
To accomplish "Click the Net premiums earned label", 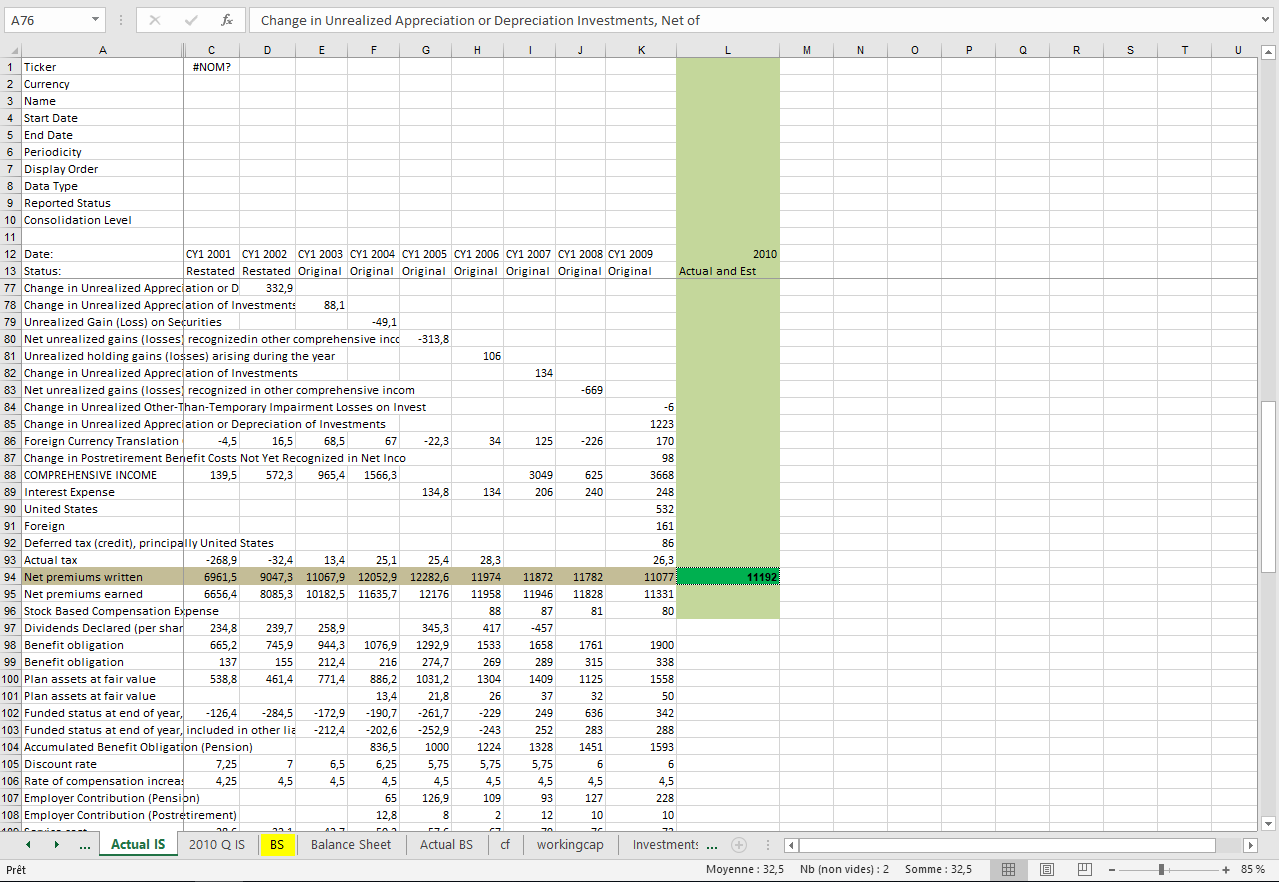I will (83, 594).
